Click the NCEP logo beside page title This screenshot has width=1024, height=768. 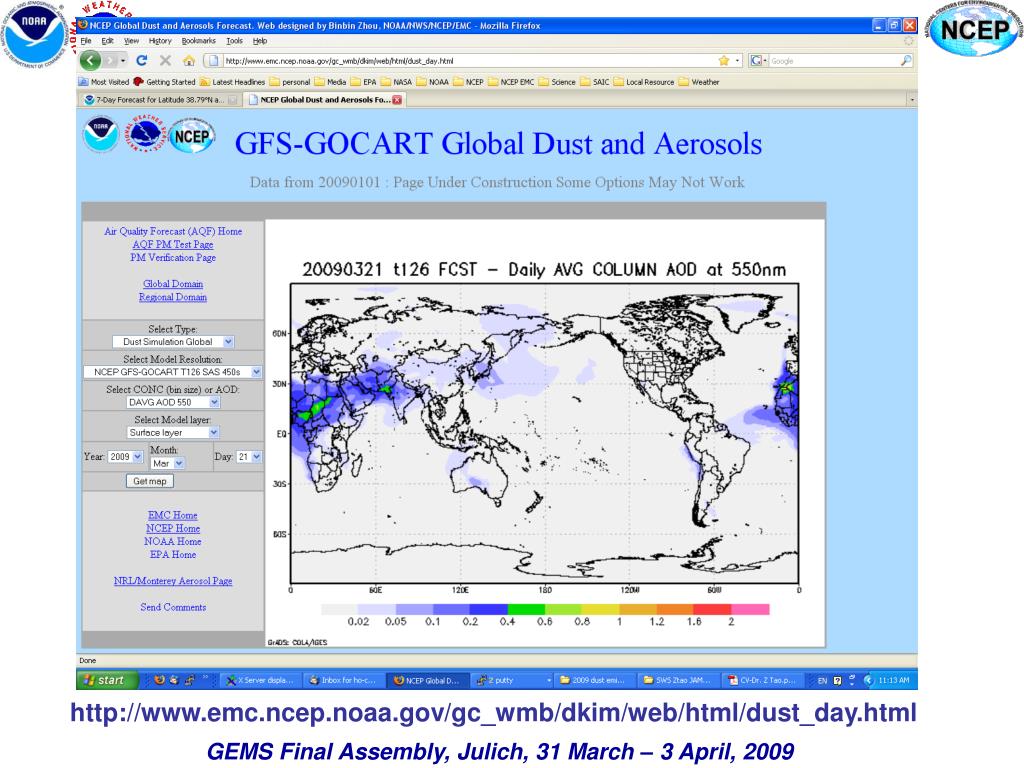pyautogui.click(x=191, y=136)
